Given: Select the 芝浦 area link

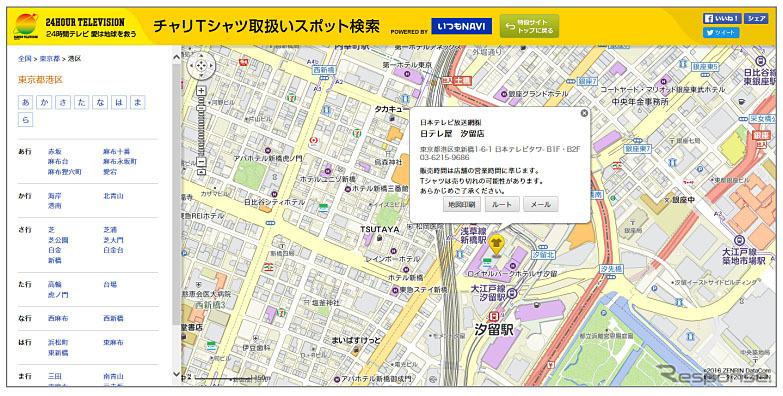Looking at the screenshot, I should point(110,230).
